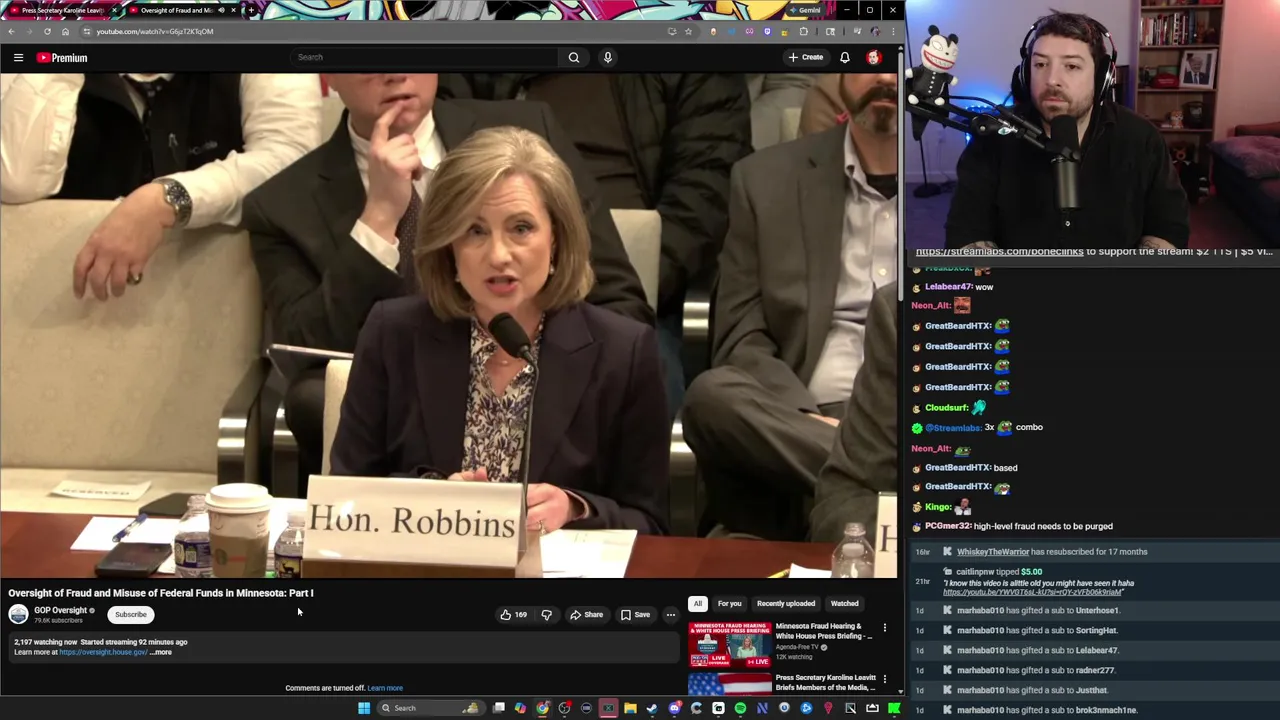Click the video title Oversight of Fraud
This screenshot has height=720, width=1280.
[161, 593]
